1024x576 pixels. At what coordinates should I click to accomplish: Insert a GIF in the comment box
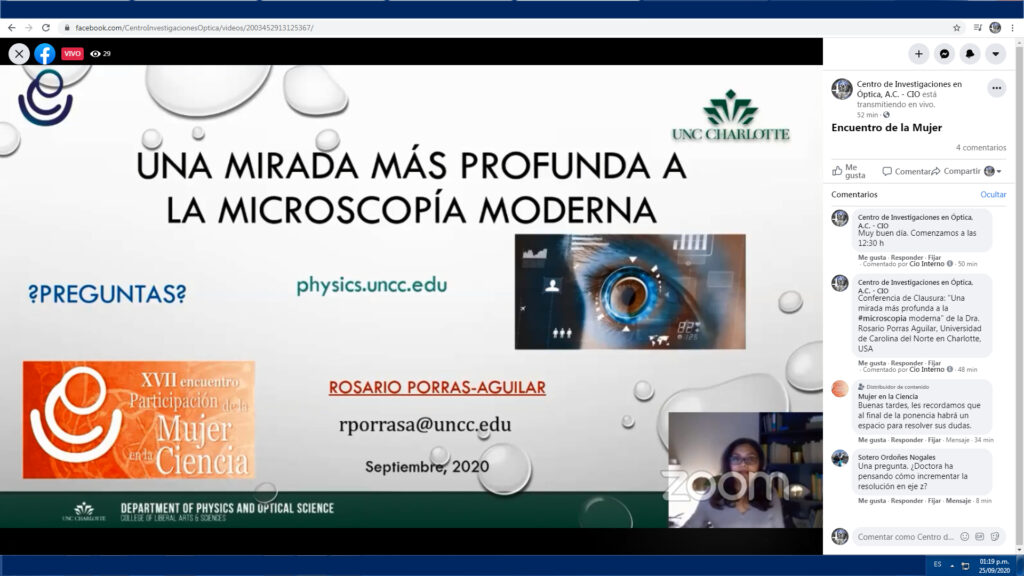tap(979, 536)
